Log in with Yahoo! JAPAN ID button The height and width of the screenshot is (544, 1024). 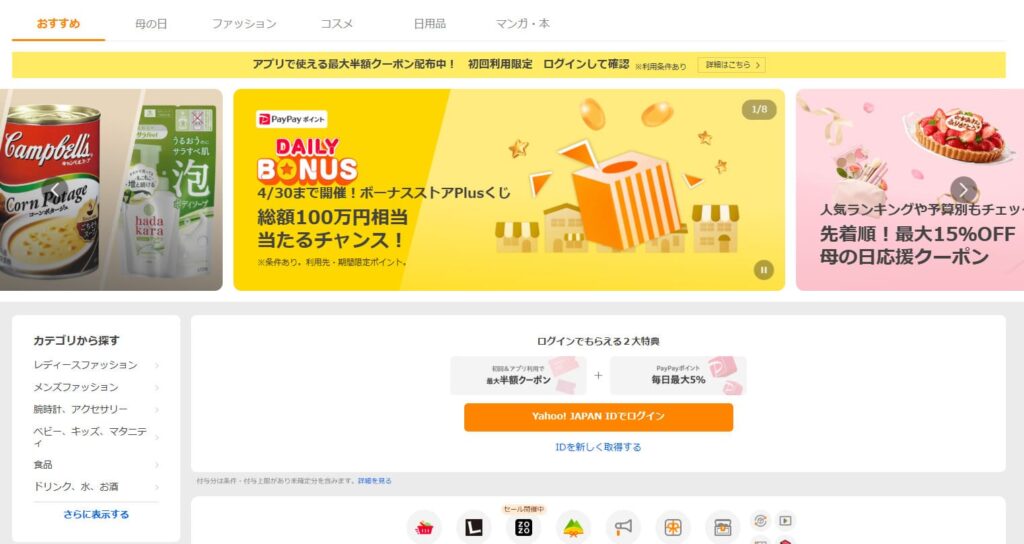point(598,417)
